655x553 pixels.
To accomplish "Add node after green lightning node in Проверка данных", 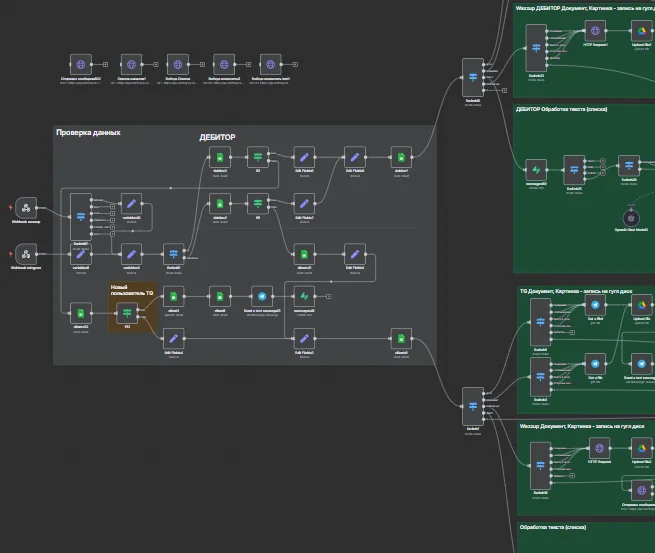I will click(329, 296).
